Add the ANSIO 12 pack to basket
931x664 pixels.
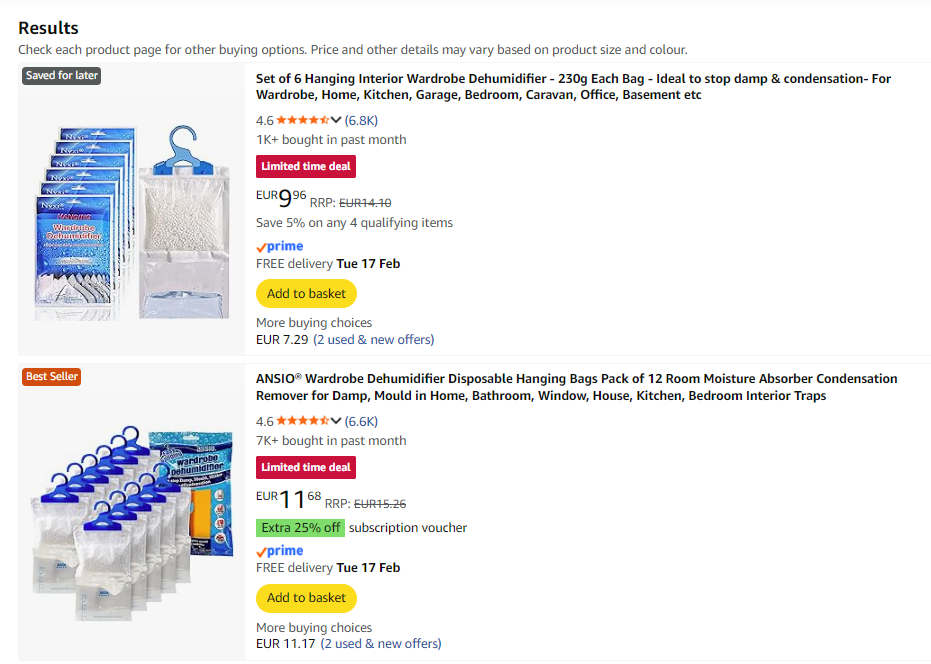click(x=306, y=598)
